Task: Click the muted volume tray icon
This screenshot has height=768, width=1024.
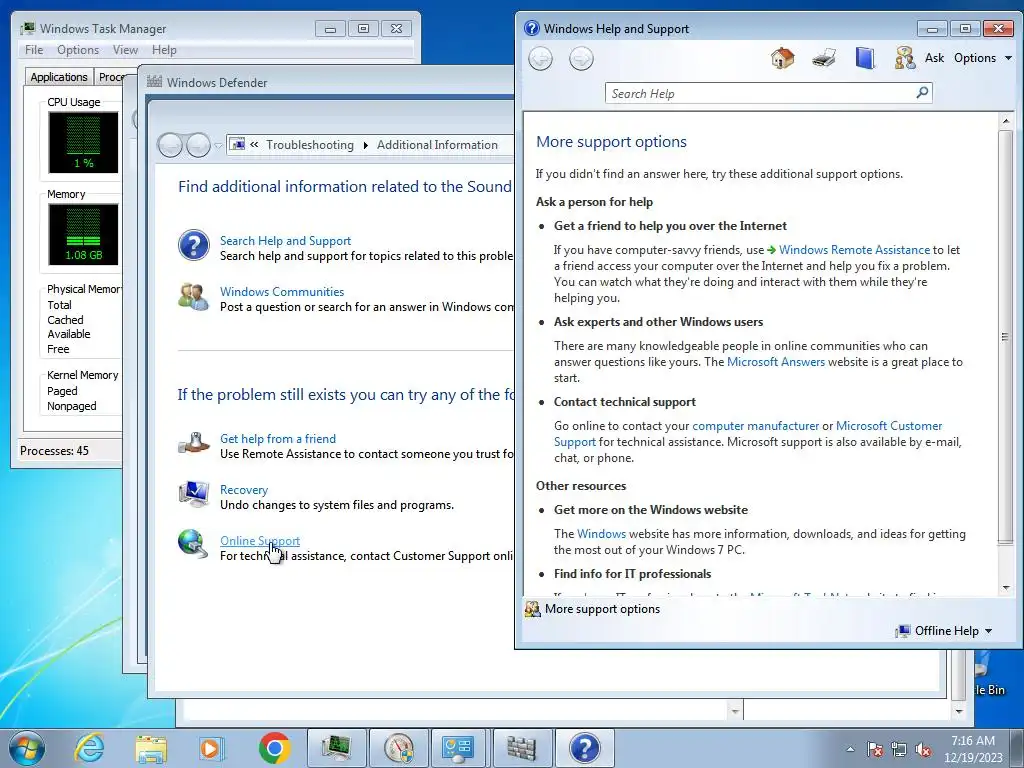Action: click(x=923, y=749)
